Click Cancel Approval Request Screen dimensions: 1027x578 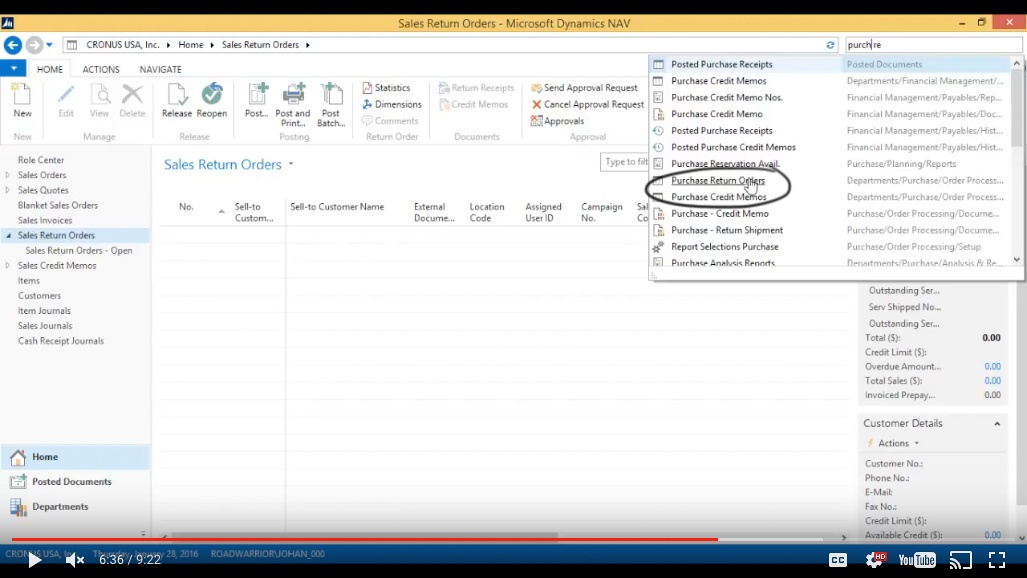point(588,104)
